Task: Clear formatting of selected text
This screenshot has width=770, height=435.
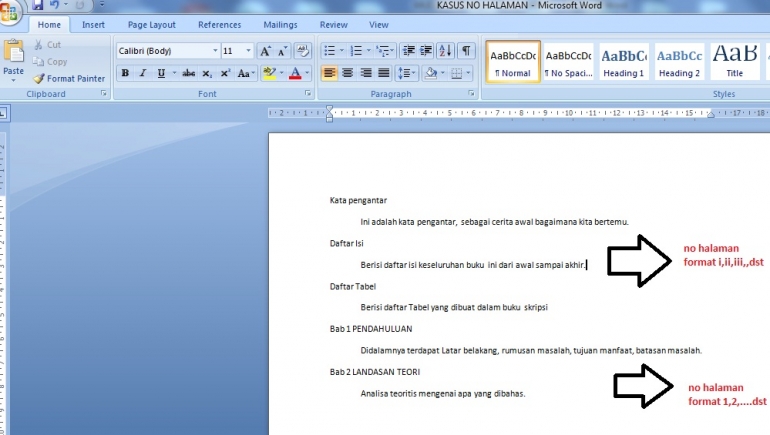Action: point(302,51)
